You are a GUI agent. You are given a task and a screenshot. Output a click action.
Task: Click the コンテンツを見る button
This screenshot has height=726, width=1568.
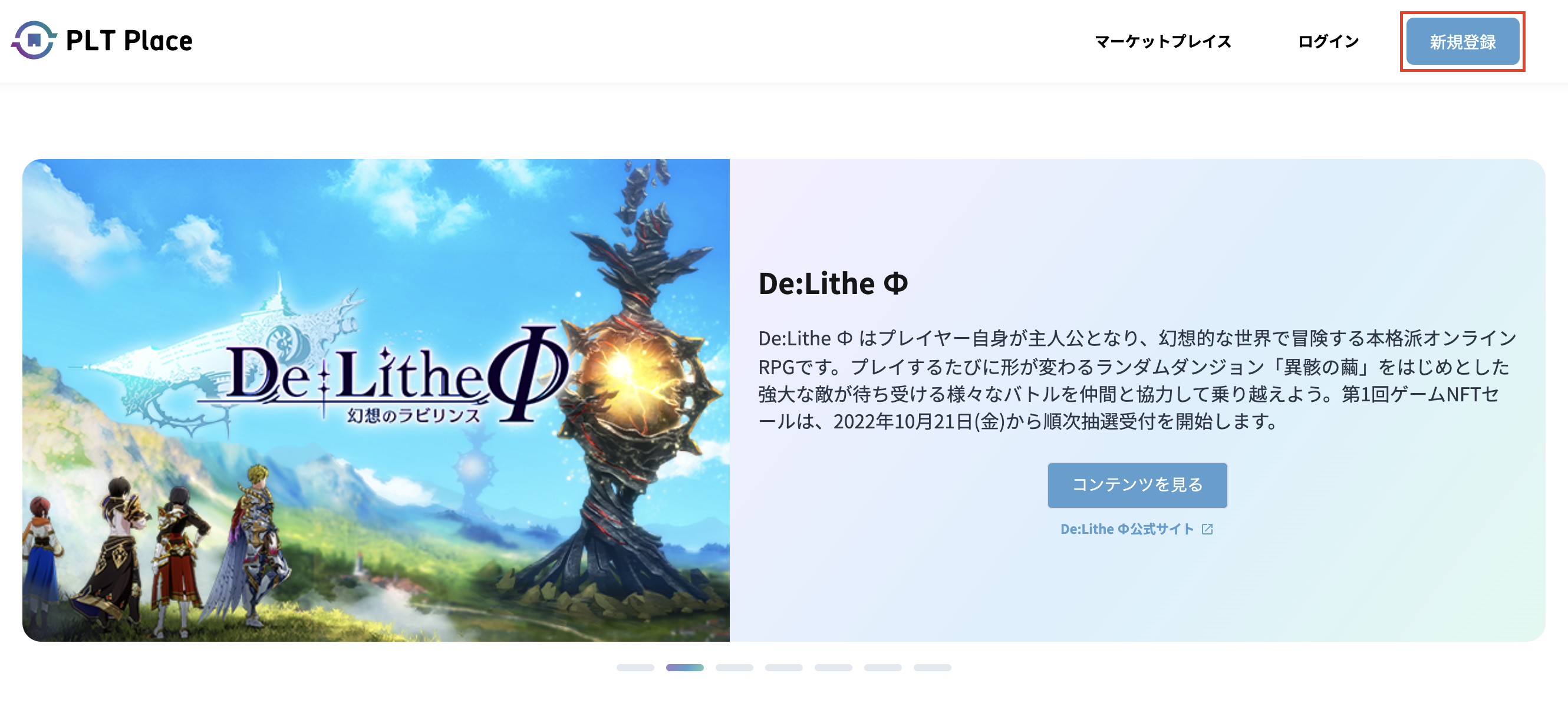pos(1137,485)
